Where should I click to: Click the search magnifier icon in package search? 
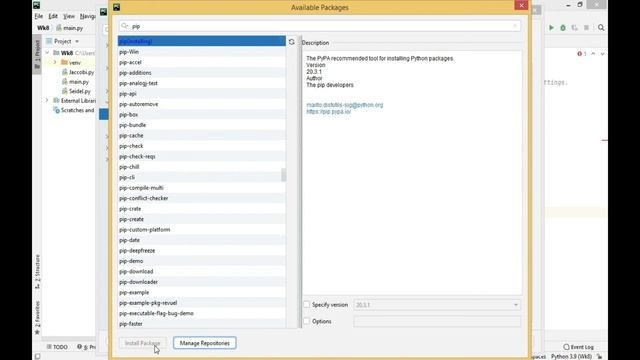[124, 26]
